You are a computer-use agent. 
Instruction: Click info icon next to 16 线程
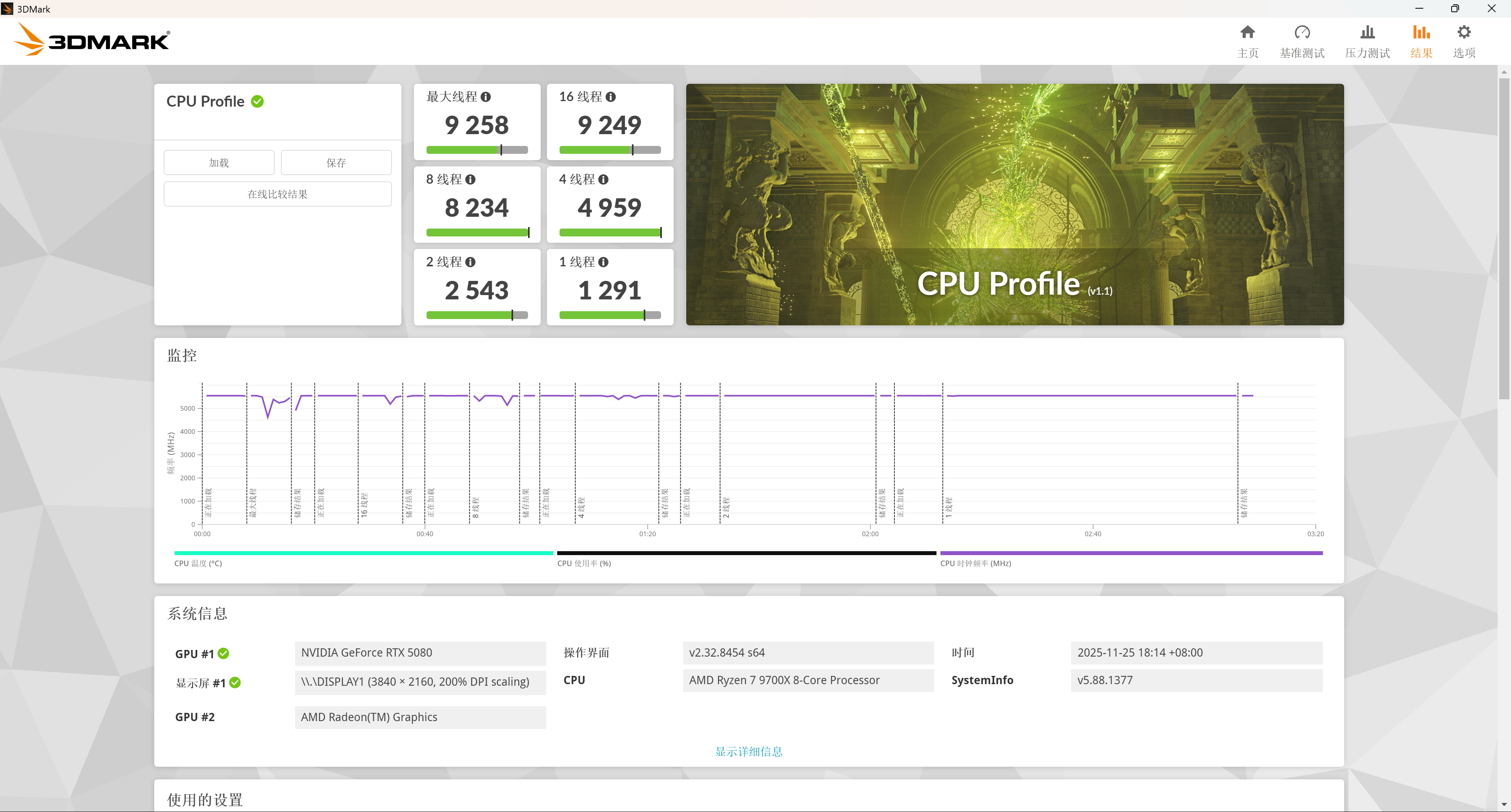click(x=611, y=97)
